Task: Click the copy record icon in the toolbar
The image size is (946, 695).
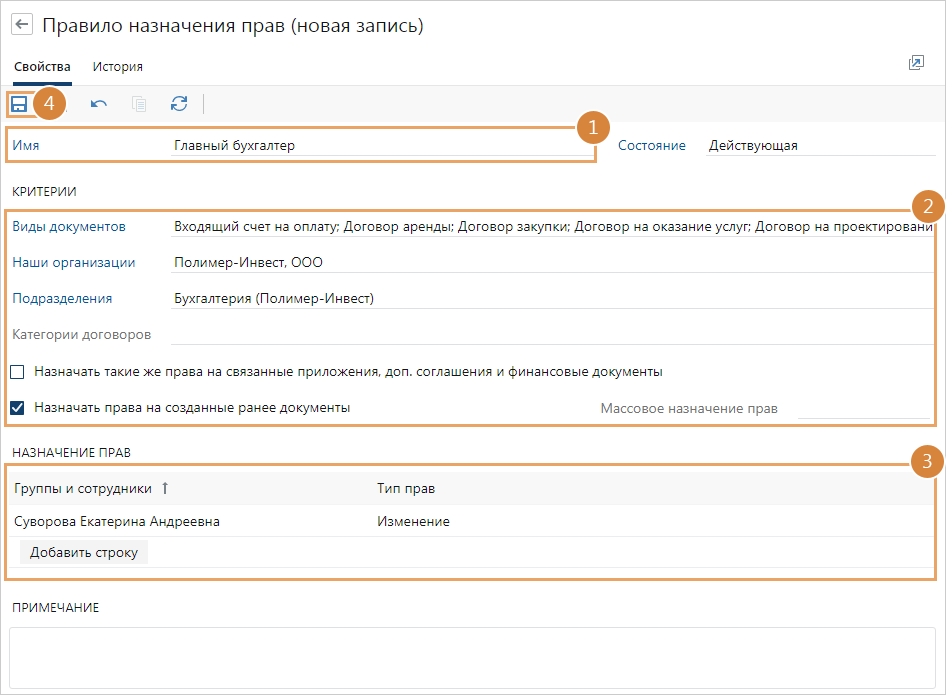Action: [139, 104]
